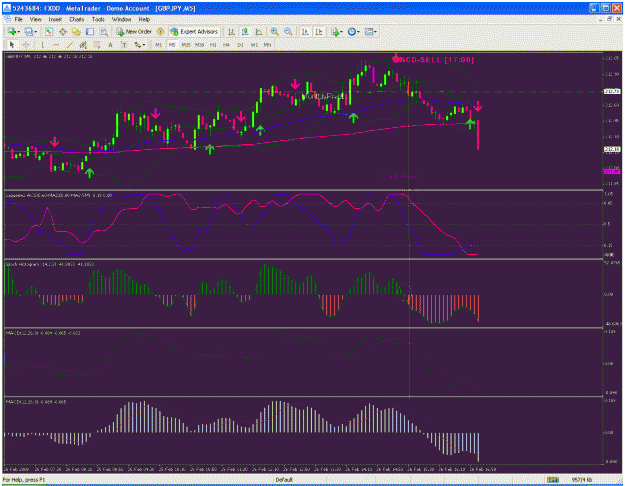The height and width of the screenshot is (486, 625).
Task: Select the trendline tool
Action: click(69, 45)
